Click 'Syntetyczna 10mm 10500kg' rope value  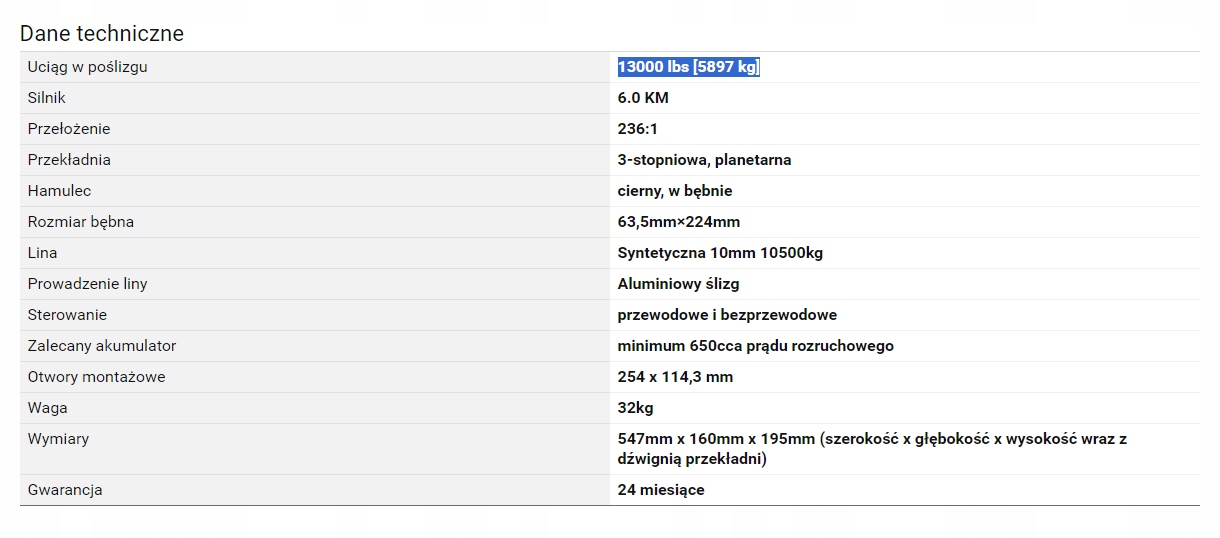coord(720,253)
